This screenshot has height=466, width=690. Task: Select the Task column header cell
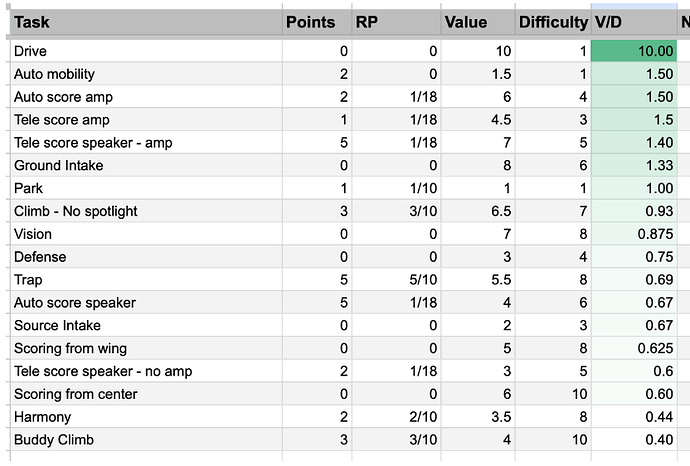[146, 22]
